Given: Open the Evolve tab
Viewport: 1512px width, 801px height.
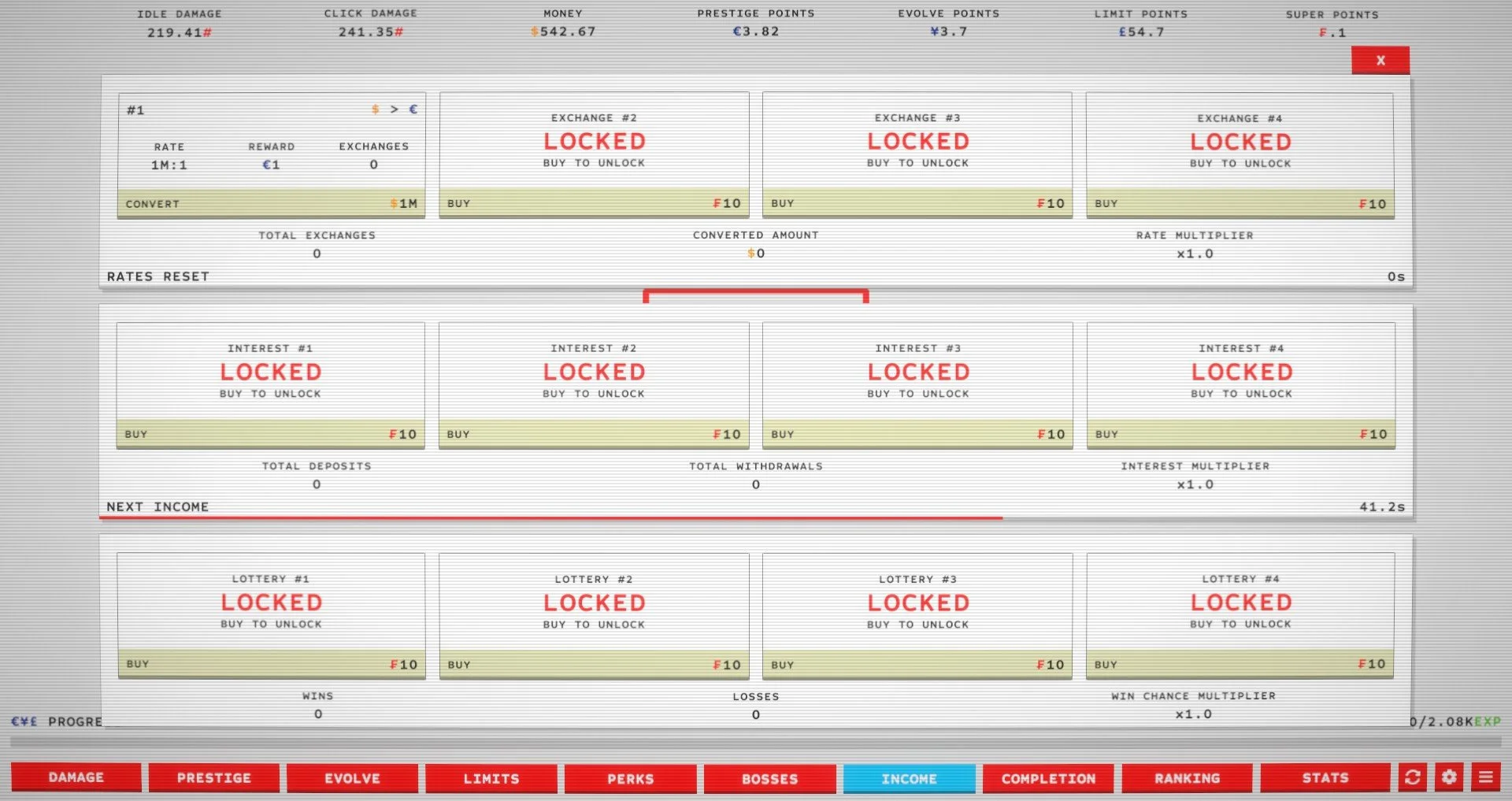Looking at the screenshot, I should point(353,777).
